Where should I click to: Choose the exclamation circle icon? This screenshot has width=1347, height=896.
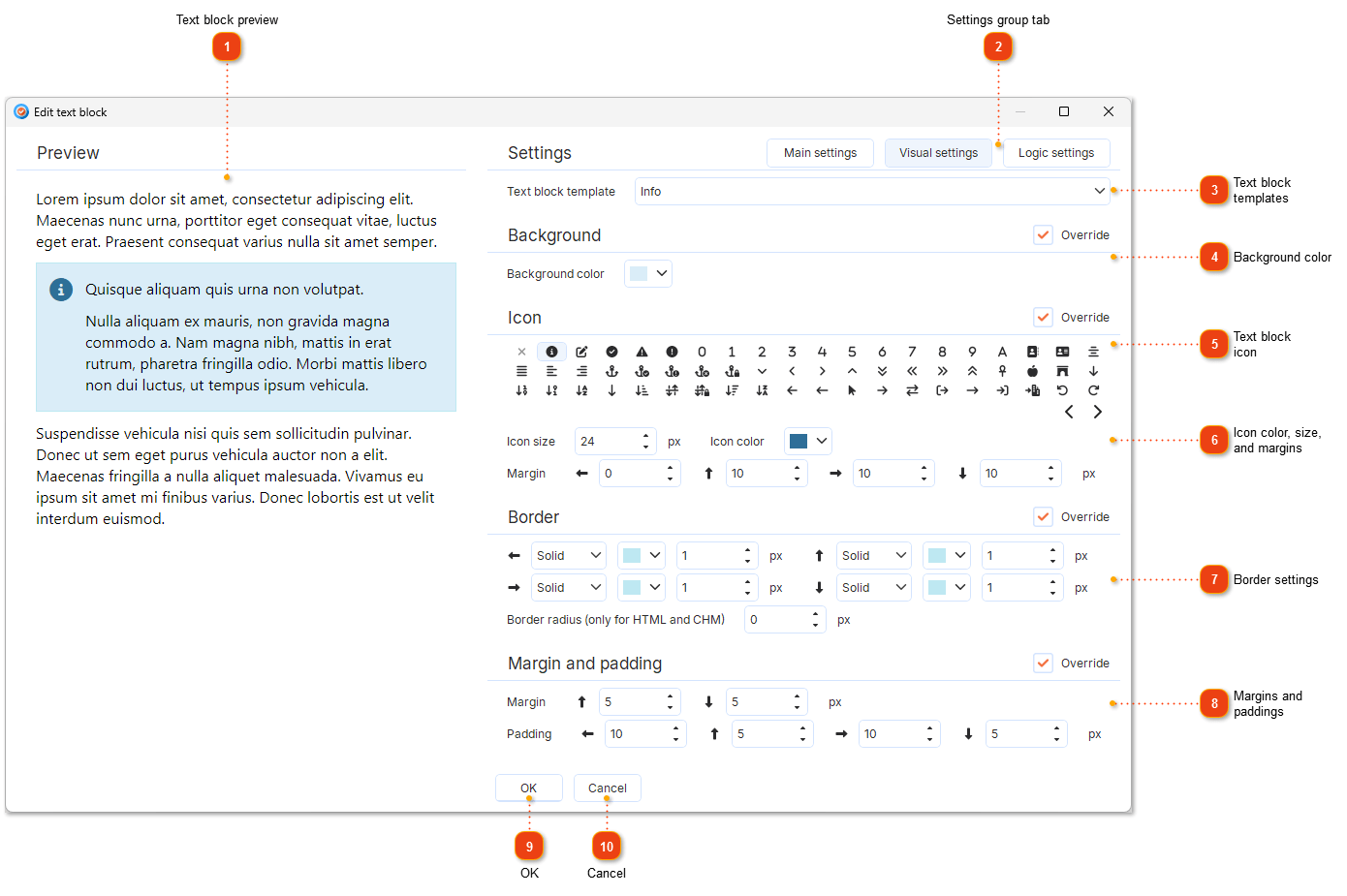pos(672,352)
